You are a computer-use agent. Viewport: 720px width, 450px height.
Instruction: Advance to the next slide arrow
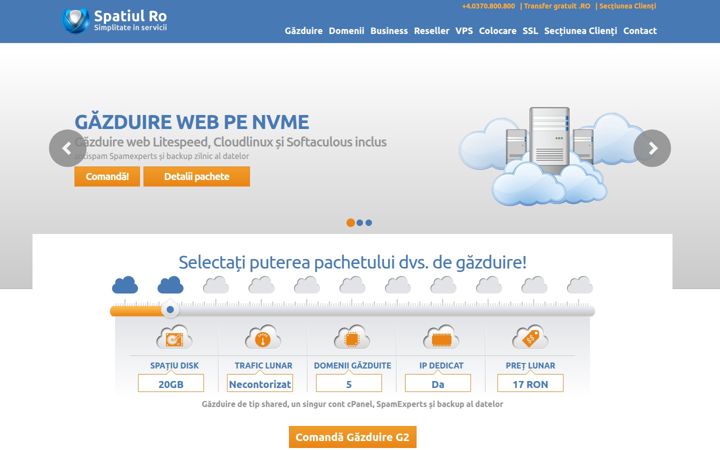(x=652, y=148)
